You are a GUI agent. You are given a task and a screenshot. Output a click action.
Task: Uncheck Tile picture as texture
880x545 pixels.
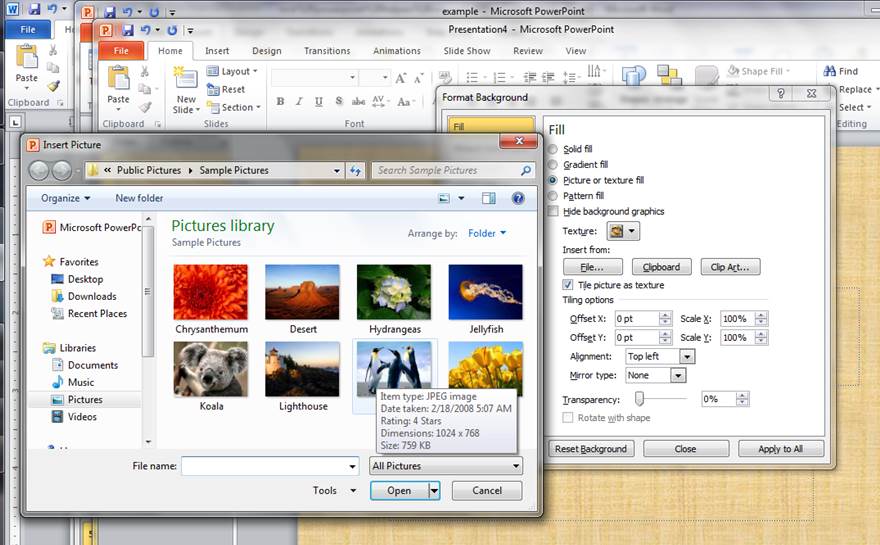click(x=568, y=285)
